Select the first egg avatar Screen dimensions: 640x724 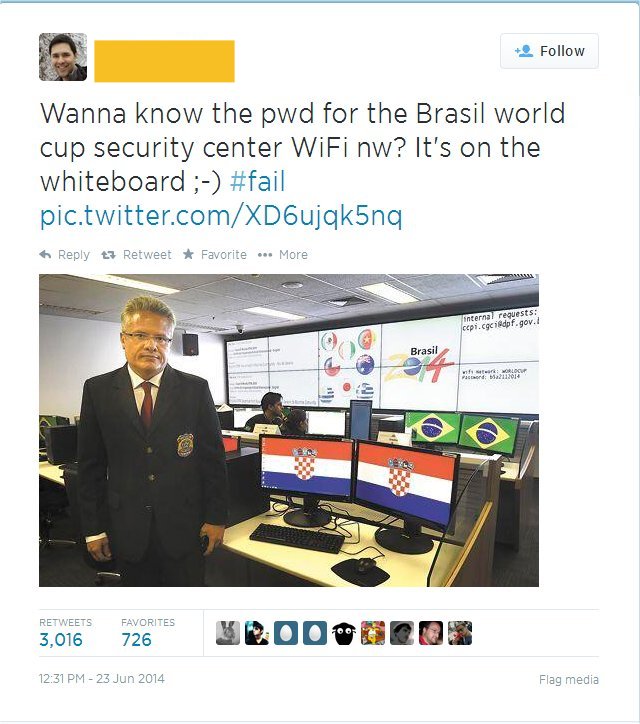point(286,633)
